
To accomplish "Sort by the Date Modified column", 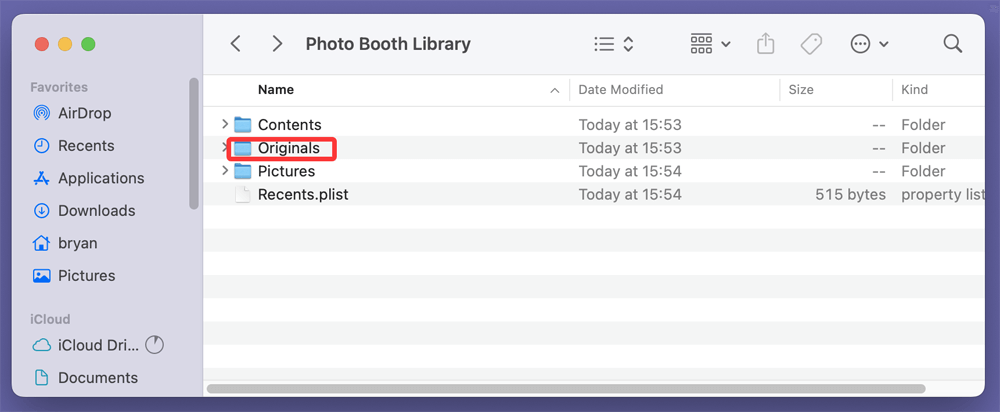I will [x=621, y=90].
